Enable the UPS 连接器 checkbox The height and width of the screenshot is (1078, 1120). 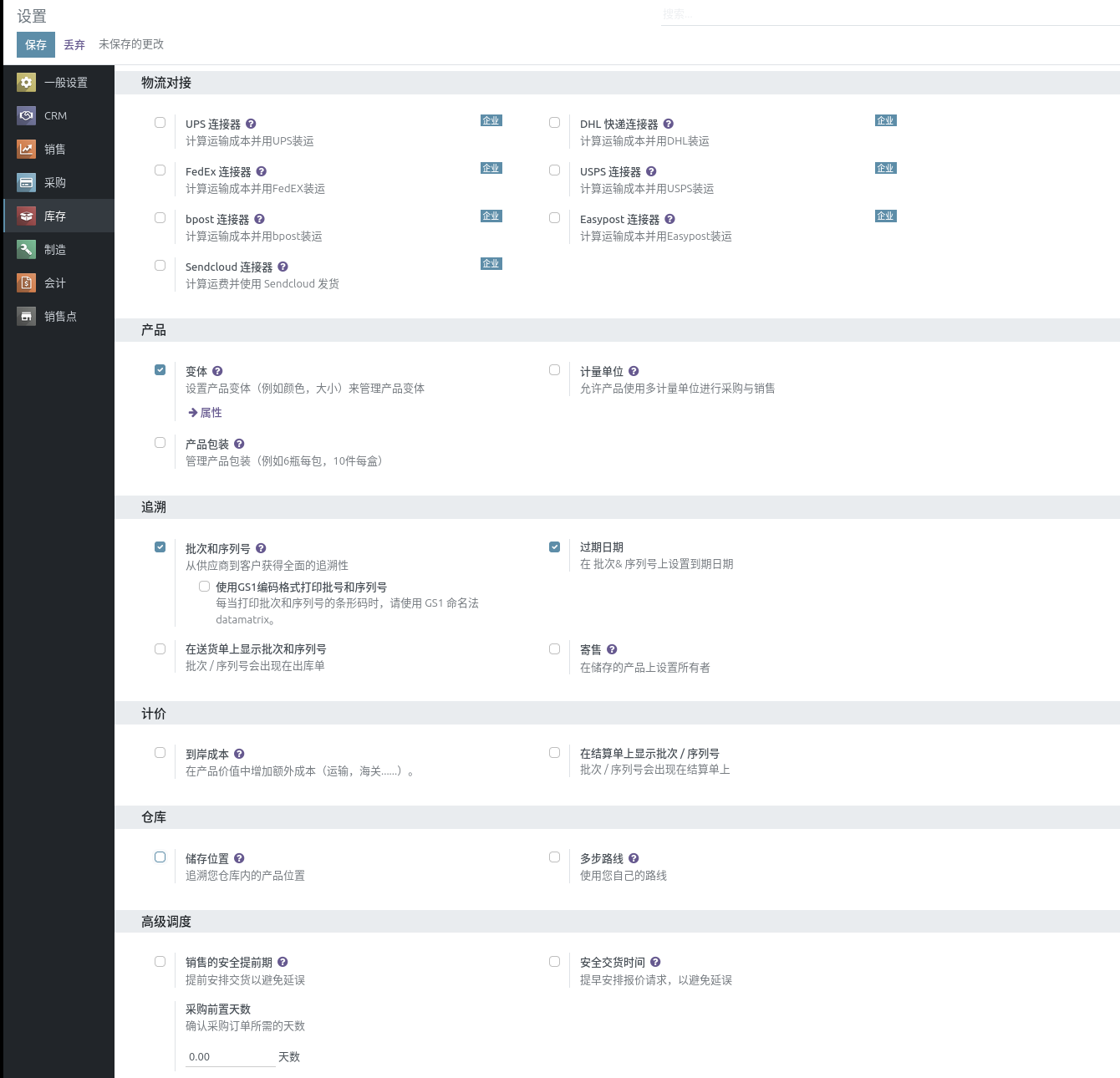160,123
